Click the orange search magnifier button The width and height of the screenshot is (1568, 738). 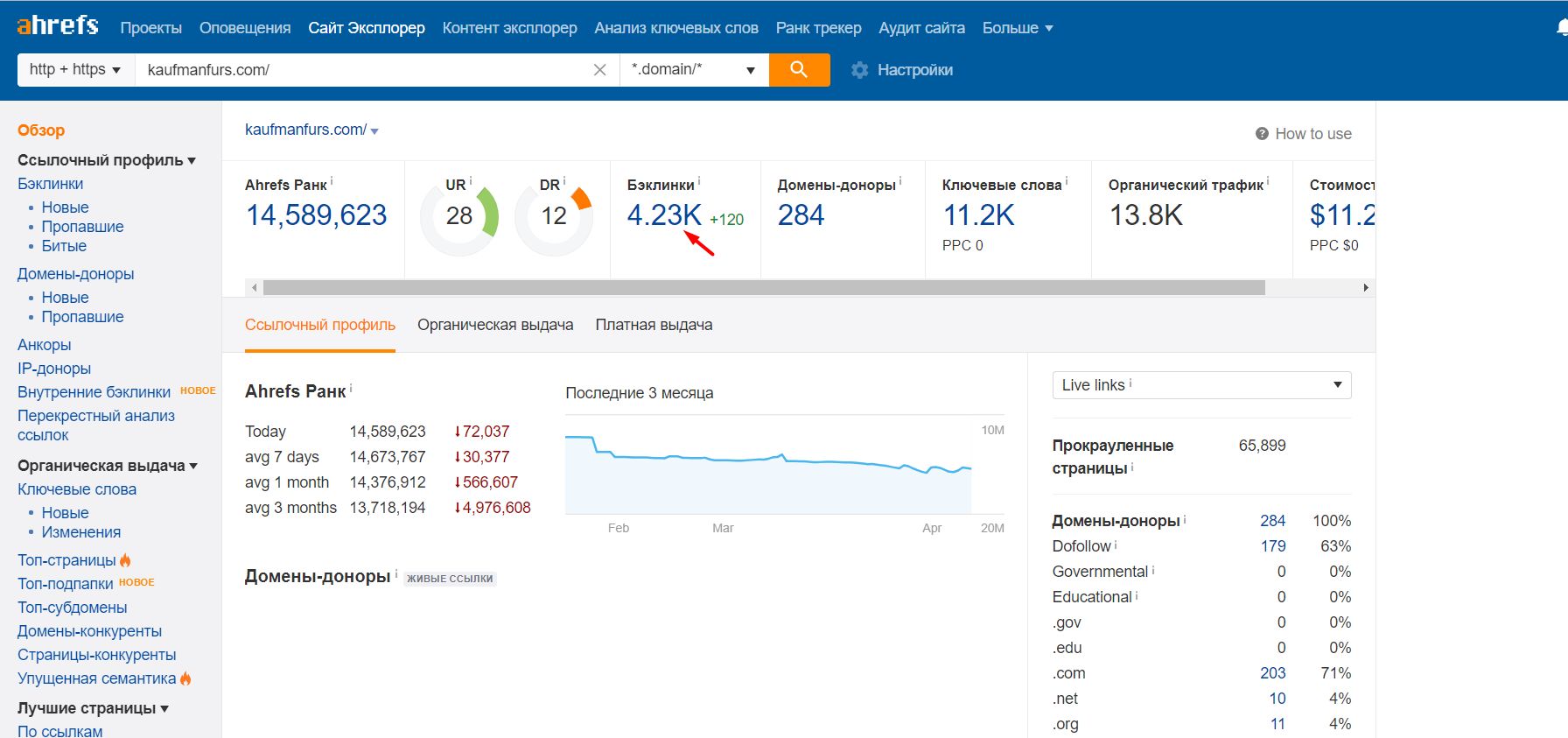coord(799,69)
